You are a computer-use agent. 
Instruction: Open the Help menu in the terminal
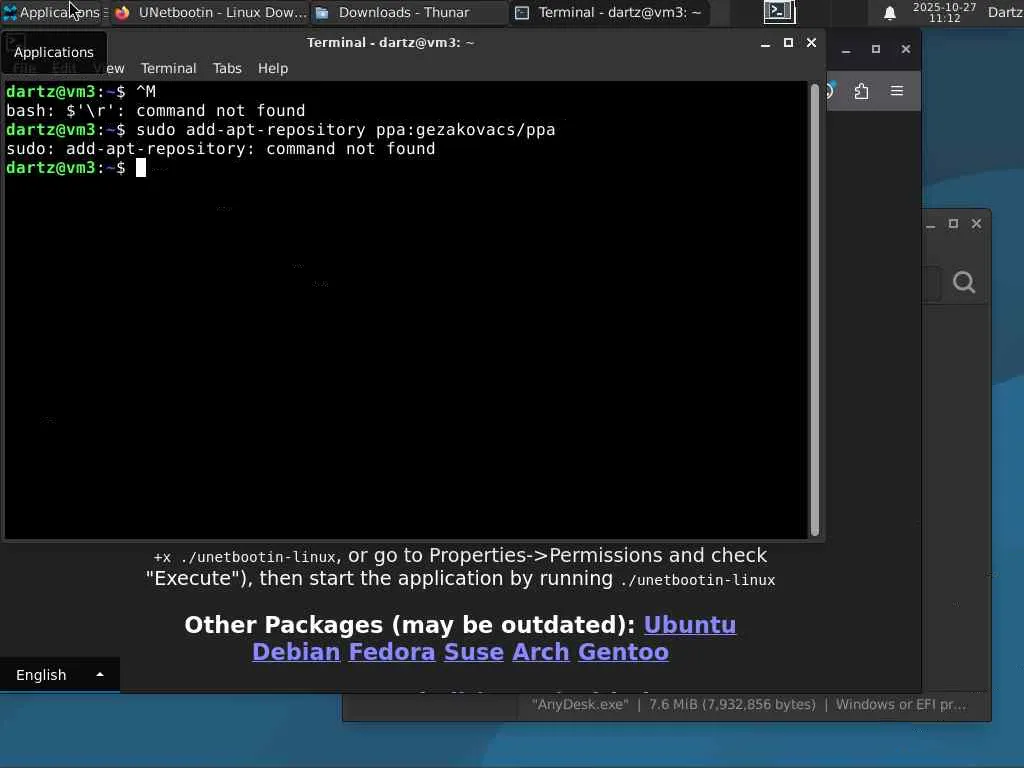coord(273,68)
